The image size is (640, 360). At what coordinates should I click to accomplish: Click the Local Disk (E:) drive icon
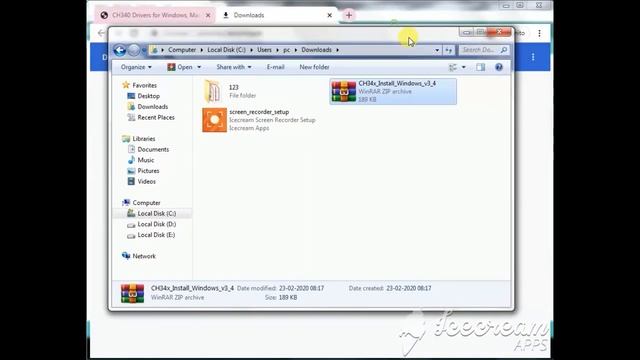(x=131, y=235)
